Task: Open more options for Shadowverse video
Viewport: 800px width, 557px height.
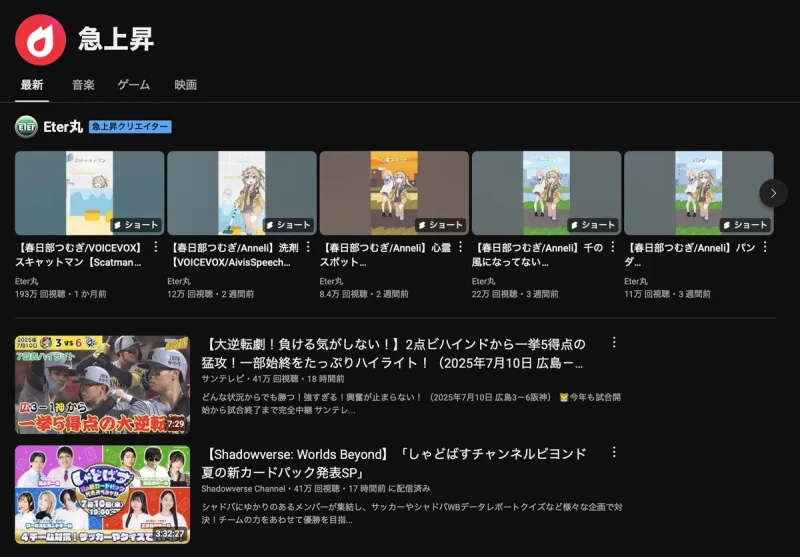Action: click(x=614, y=452)
